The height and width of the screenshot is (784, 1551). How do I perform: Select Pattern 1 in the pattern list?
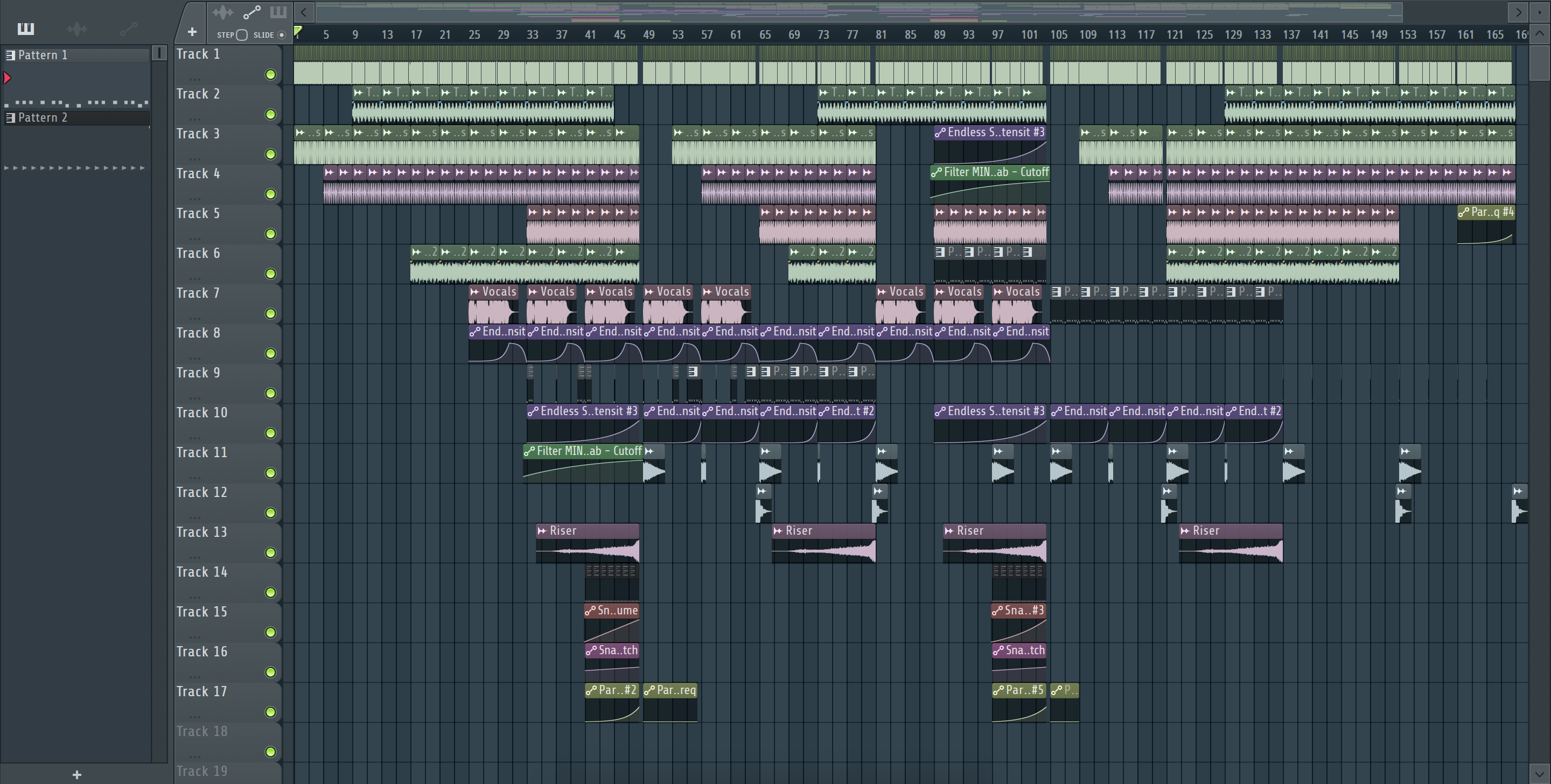[77, 55]
